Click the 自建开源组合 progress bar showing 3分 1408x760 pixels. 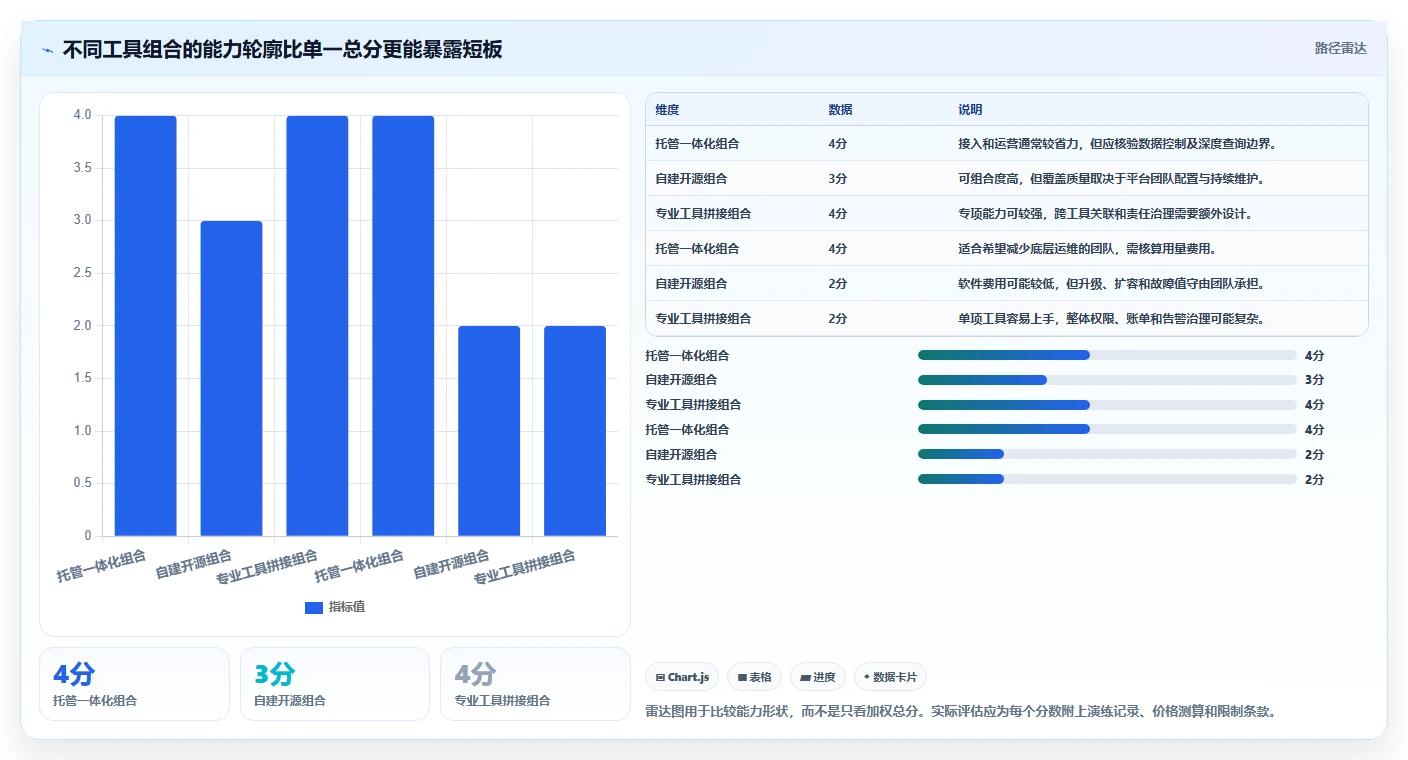[1107, 380]
